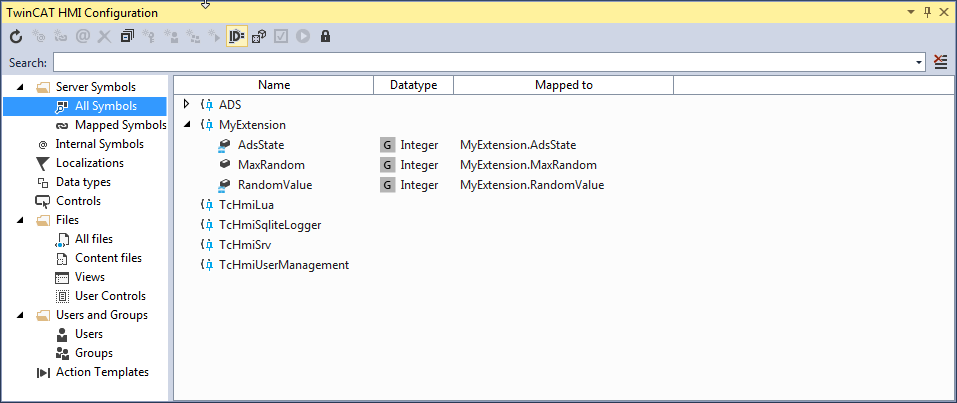Click the symbol icon beside MaxRandom
This screenshot has width=957, height=403.
coord(225,165)
